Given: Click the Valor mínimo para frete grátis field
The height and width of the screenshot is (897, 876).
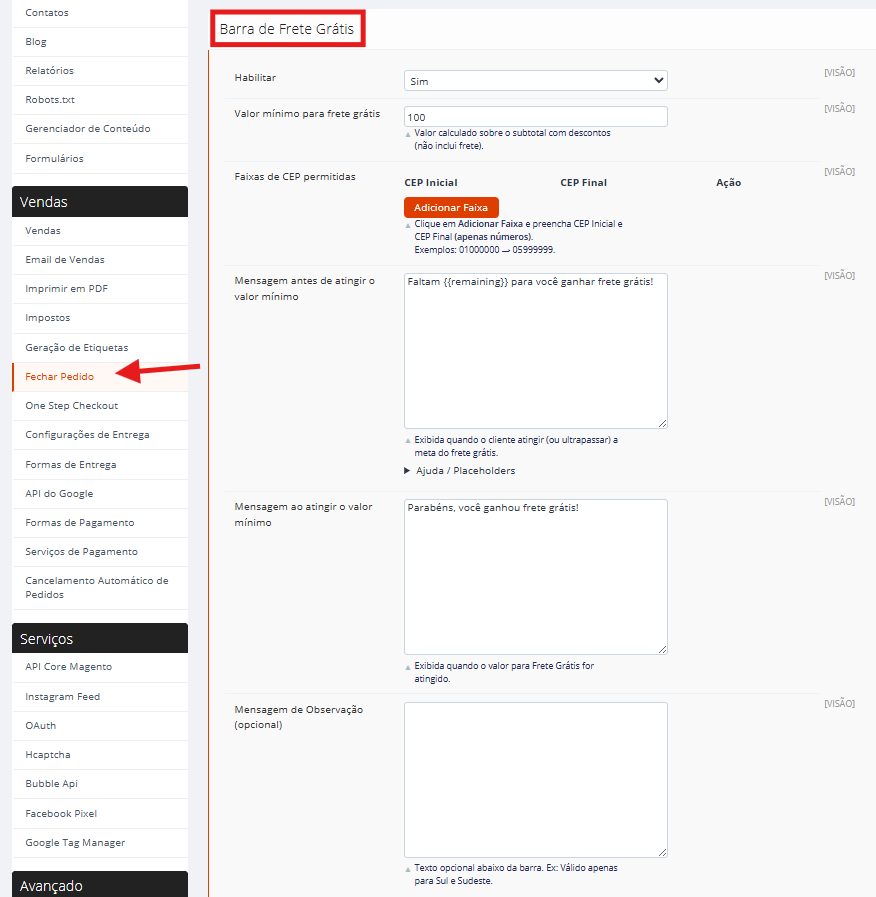Looking at the screenshot, I should click(535, 117).
